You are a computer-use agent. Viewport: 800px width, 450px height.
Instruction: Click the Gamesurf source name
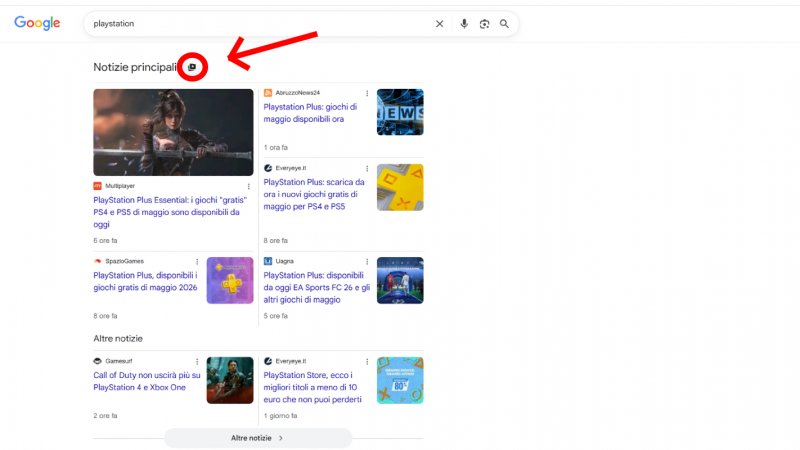pos(118,361)
